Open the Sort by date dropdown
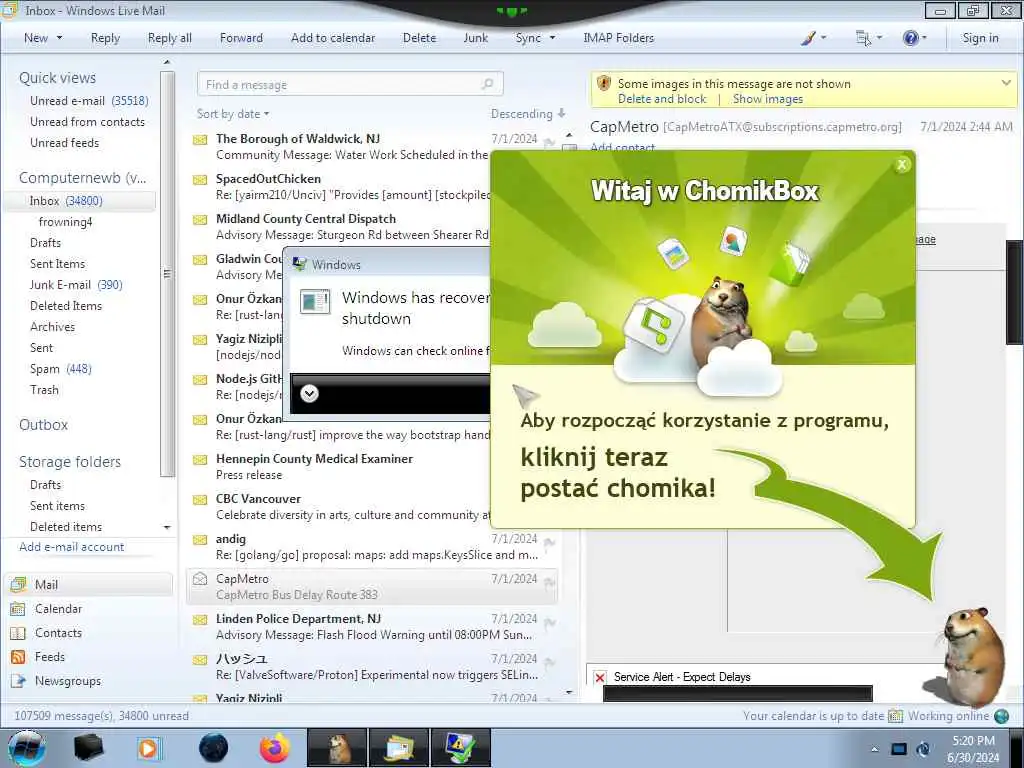1024x768 pixels. 232,114
